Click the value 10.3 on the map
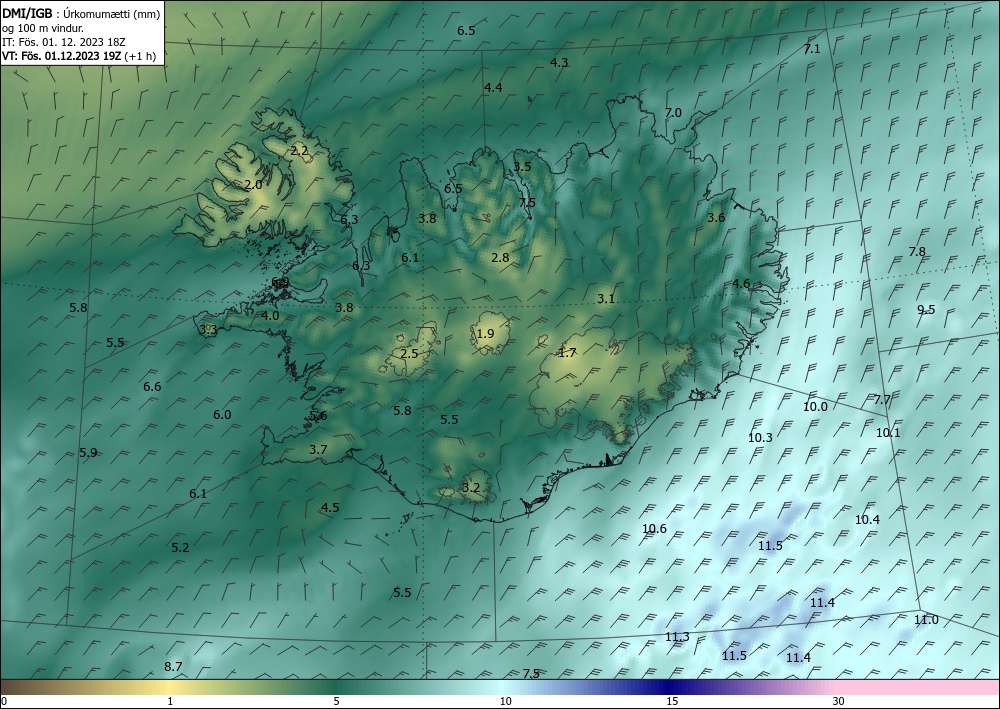The height and width of the screenshot is (709, 1000). click(760, 438)
